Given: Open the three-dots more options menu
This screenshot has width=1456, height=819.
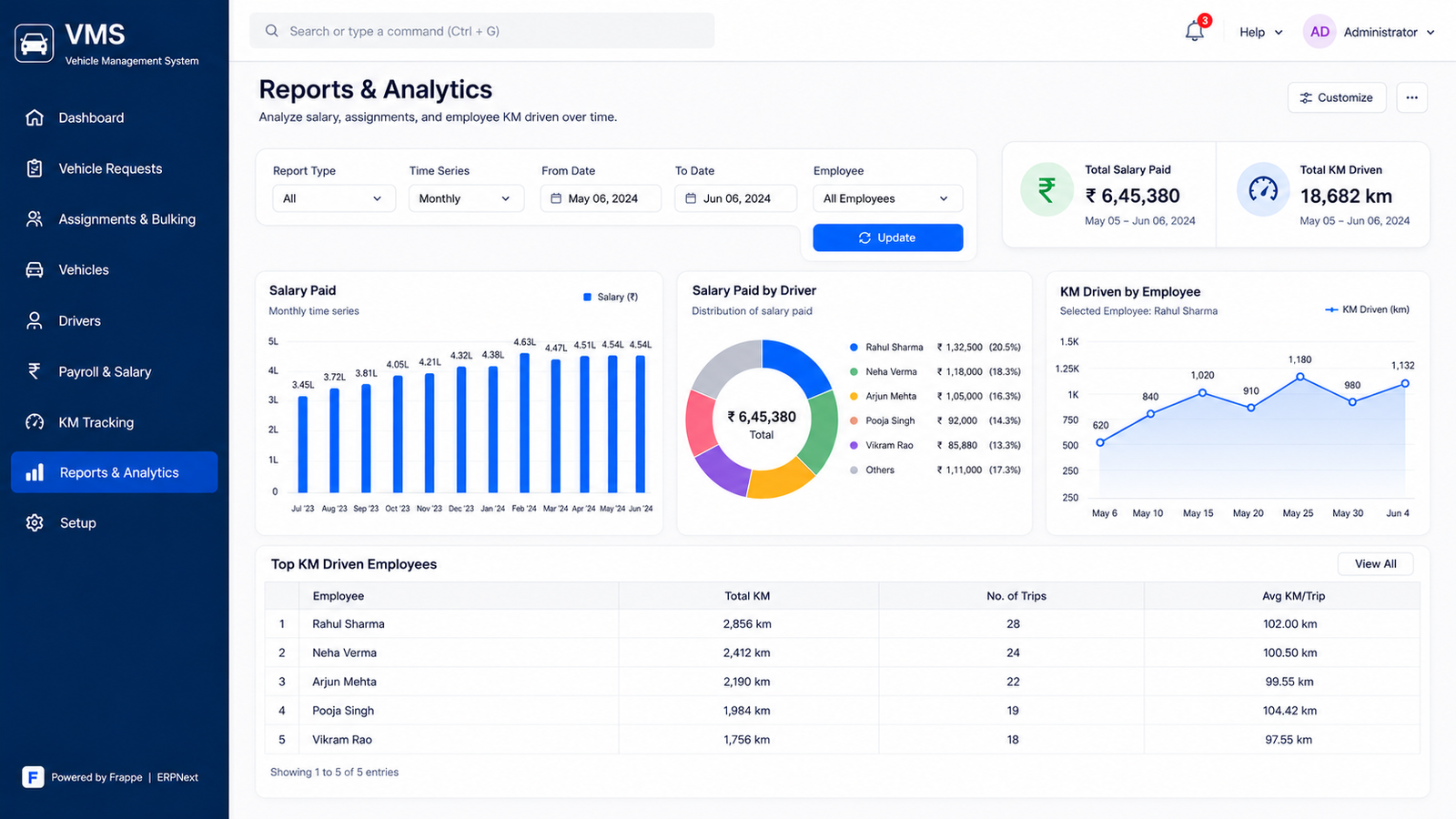Looking at the screenshot, I should (x=1411, y=97).
